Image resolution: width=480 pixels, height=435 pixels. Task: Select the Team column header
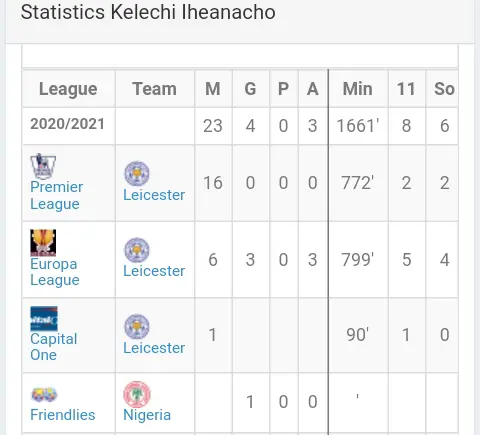pyautogui.click(x=155, y=89)
